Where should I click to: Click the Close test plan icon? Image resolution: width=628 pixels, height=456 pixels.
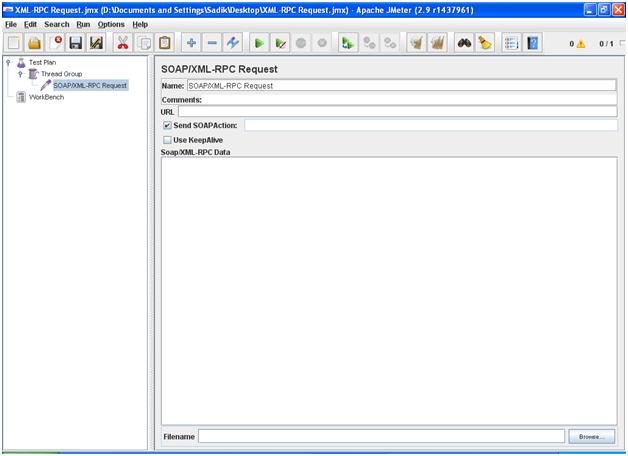pyautogui.click(x=56, y=43)
